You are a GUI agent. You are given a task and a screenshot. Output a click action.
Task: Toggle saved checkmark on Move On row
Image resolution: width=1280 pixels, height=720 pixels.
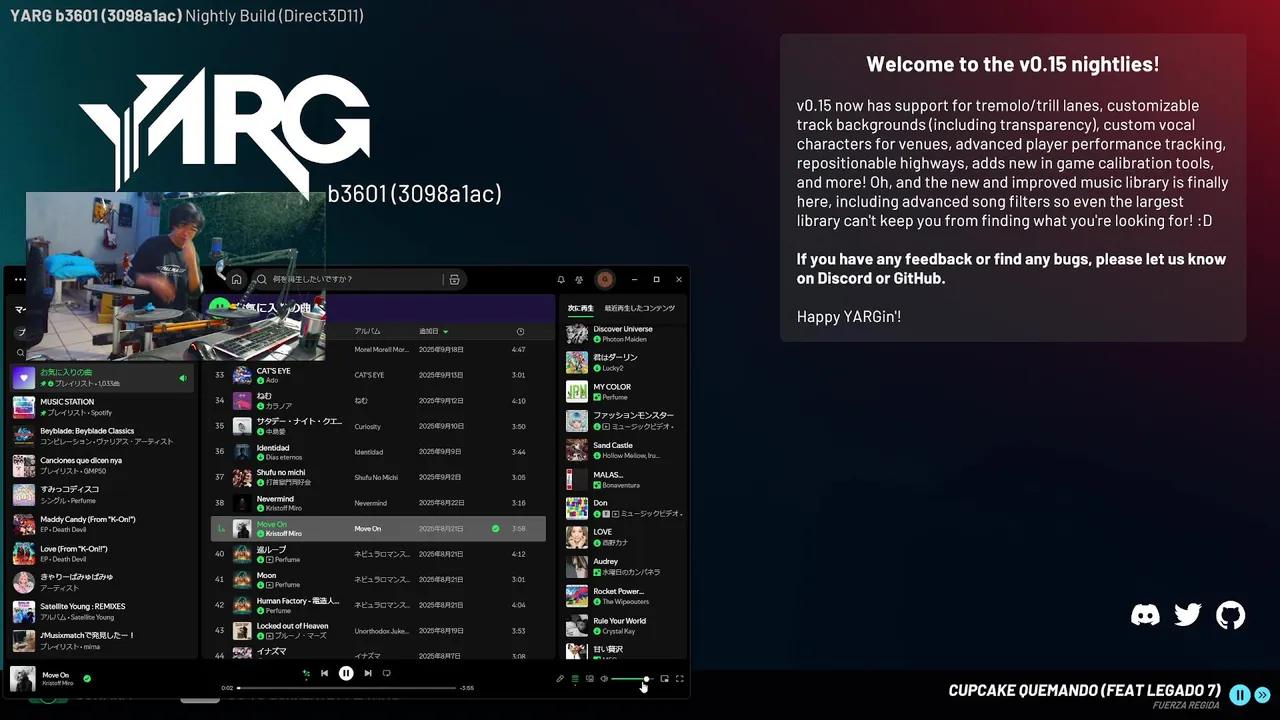495,528
